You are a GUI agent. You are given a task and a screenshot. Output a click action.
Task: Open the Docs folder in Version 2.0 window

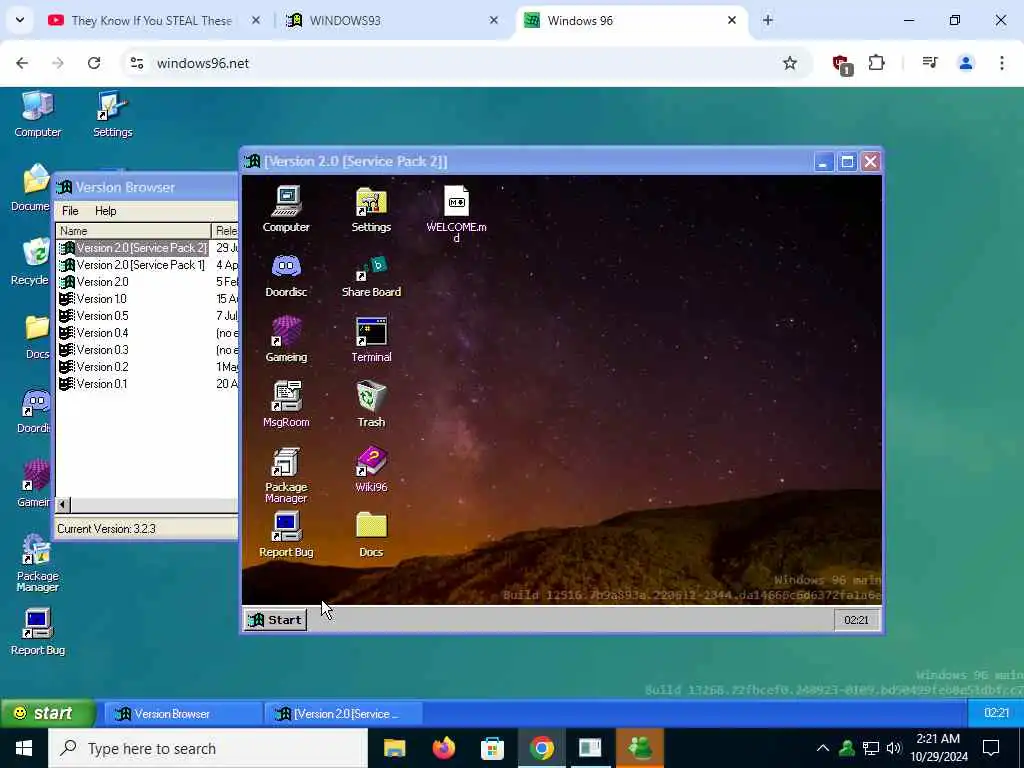pos(371,535)
